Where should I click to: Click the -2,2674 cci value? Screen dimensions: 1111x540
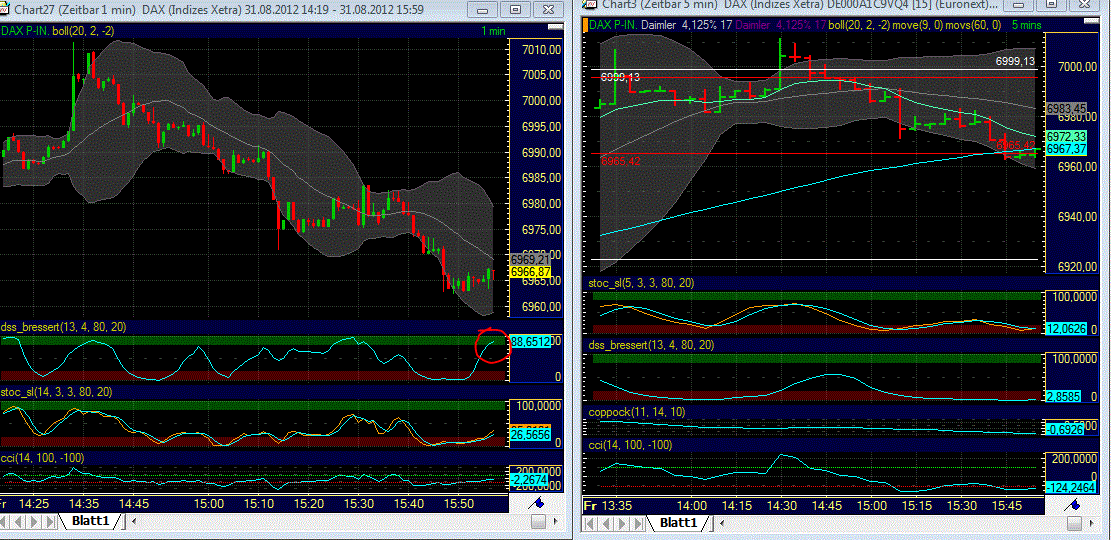pyautogui.click(x=530, y=480)
